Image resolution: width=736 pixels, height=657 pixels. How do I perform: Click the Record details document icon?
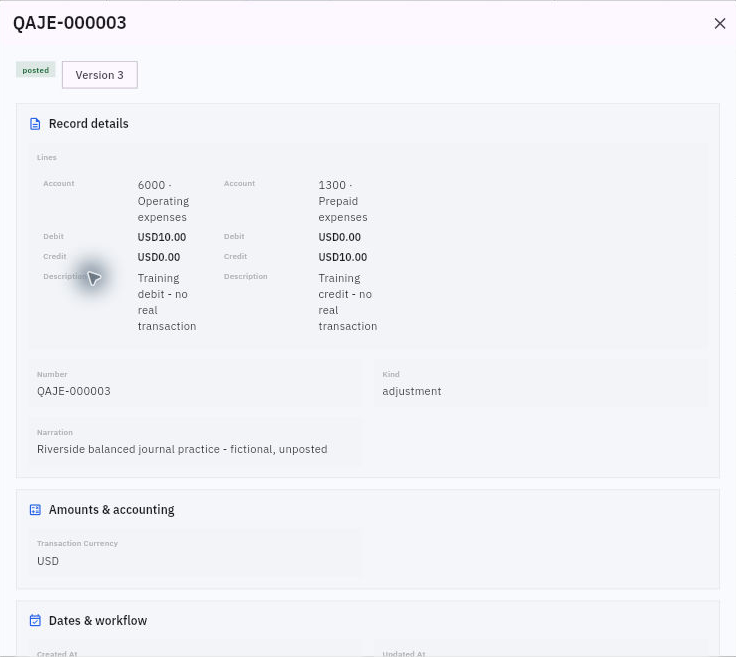point(35,124)
